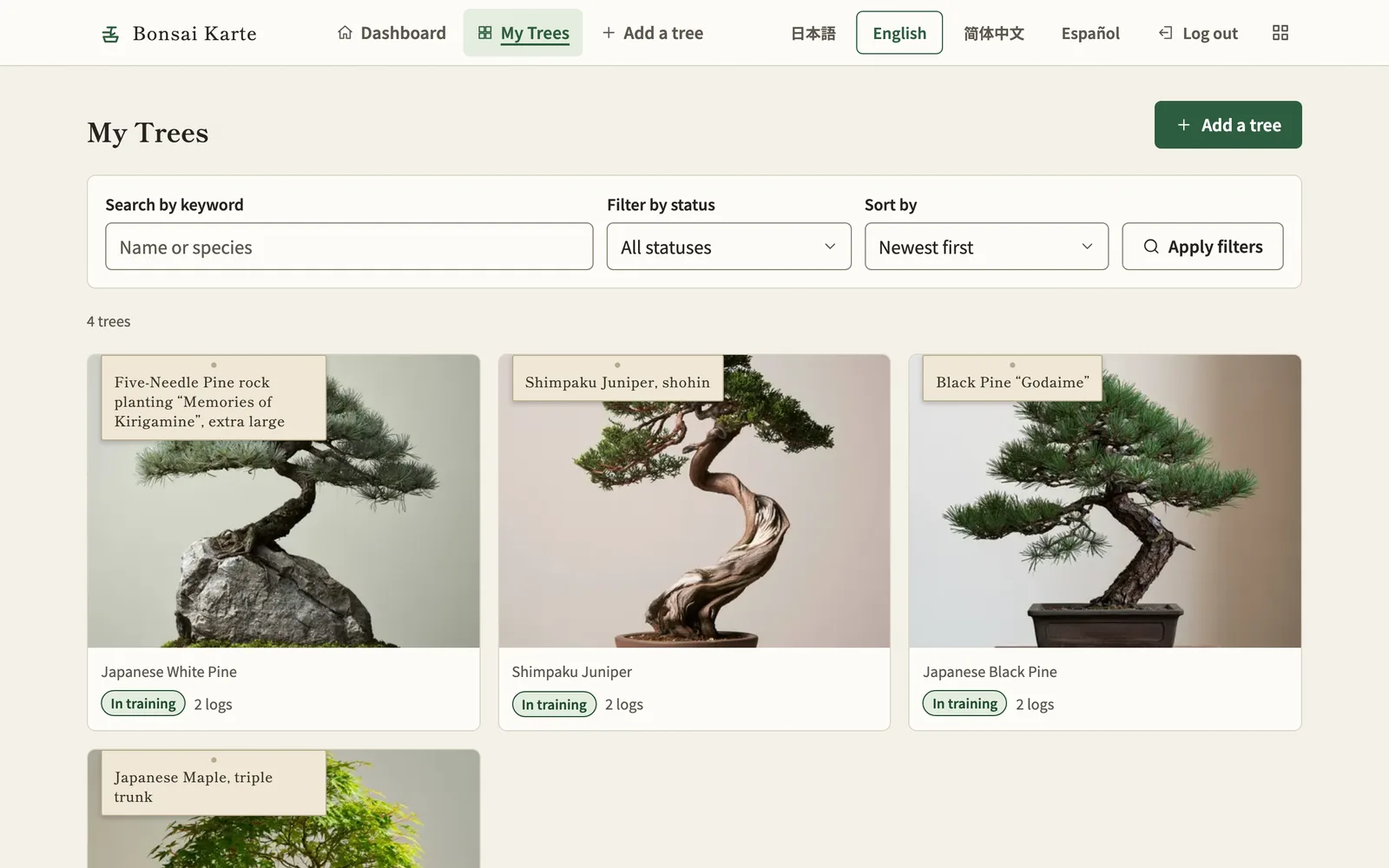Viewport: 1389px width, 868px height.
Task: Click the magnifier icon in Apply filters
Action: [x=1151, y=247]
